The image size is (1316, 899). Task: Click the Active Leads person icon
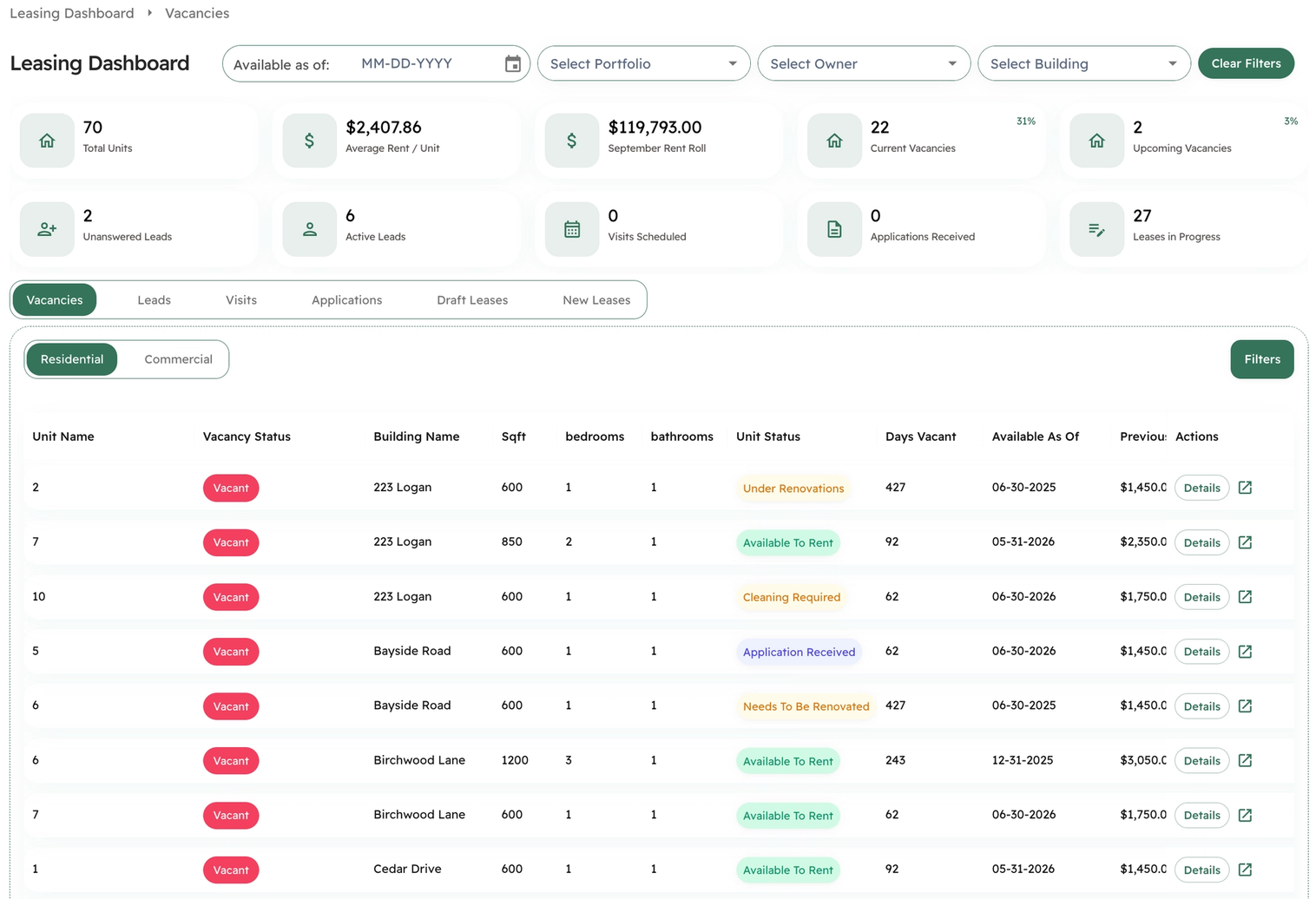(309, 229)
